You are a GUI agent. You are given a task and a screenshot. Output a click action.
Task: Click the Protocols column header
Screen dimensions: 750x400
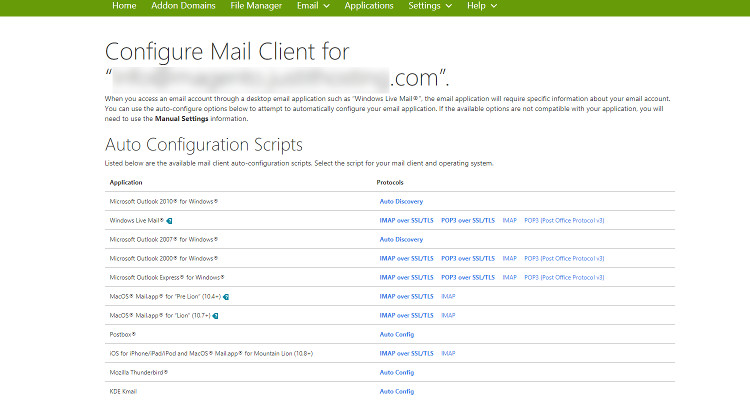coord(390,182)
